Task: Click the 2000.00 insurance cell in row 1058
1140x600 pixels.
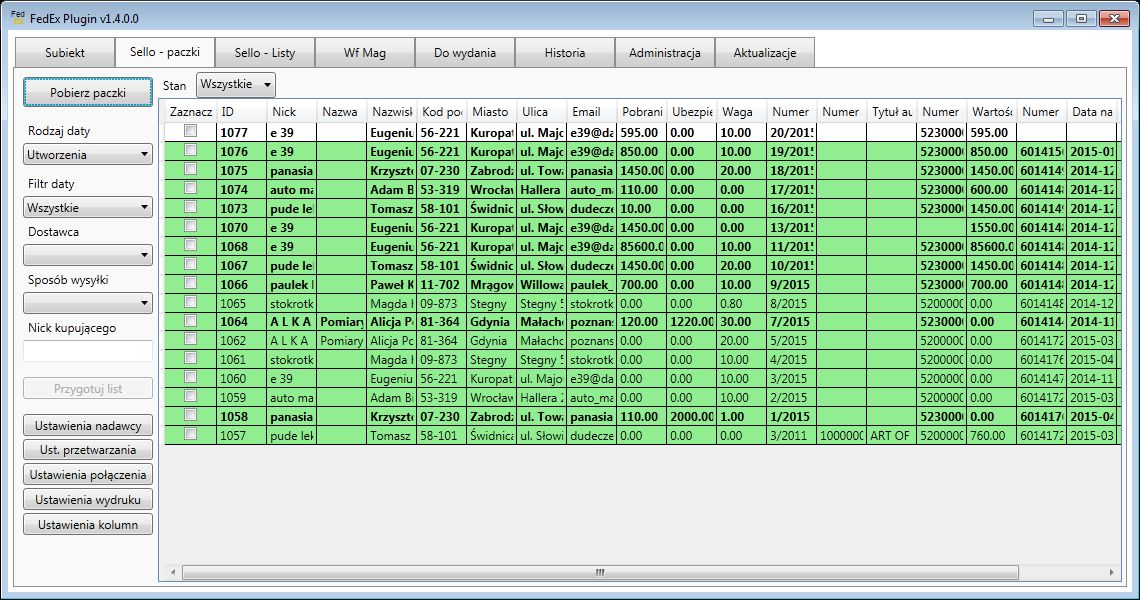Action: 691,417
